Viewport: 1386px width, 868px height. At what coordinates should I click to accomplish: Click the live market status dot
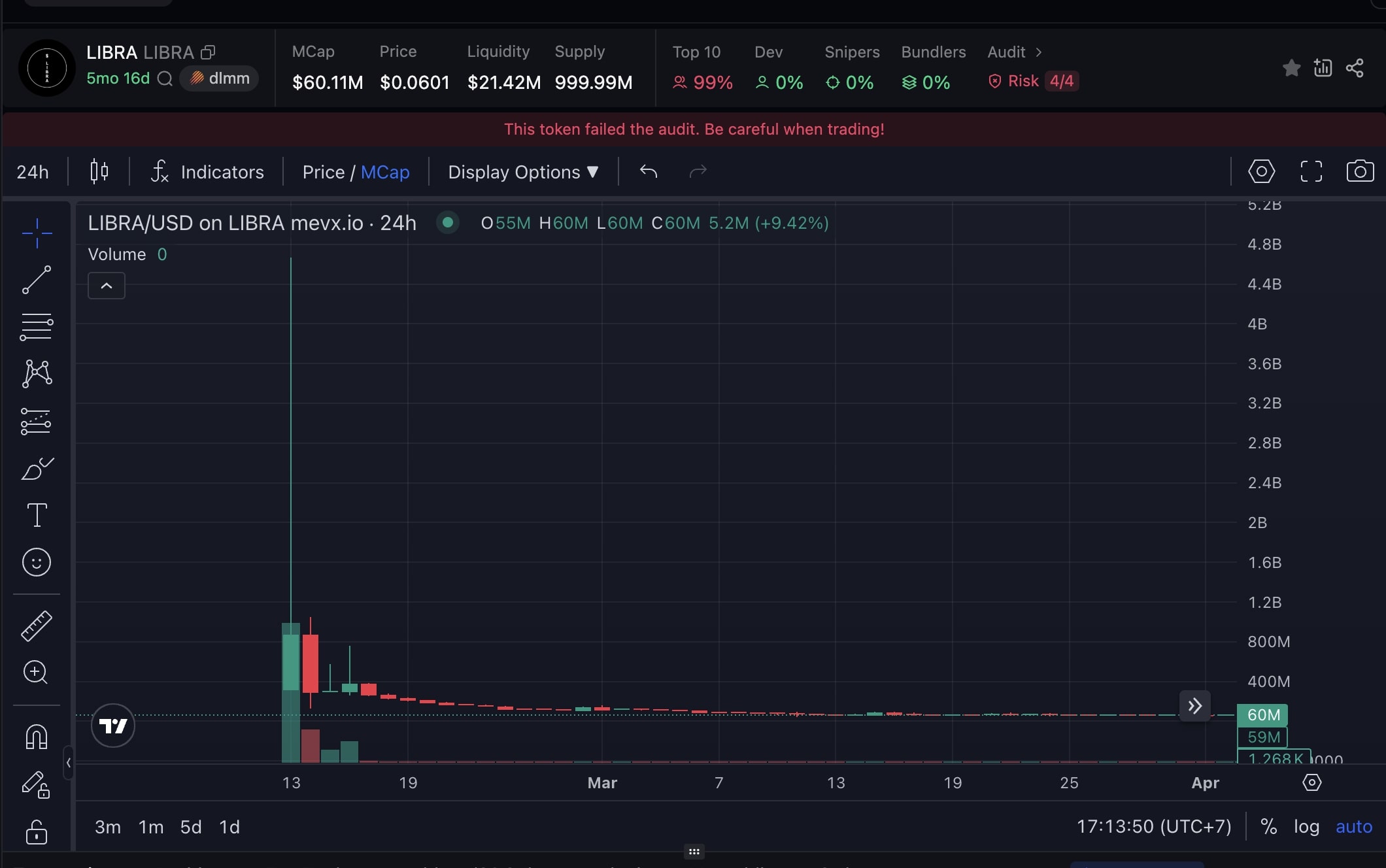click(448, 223)
